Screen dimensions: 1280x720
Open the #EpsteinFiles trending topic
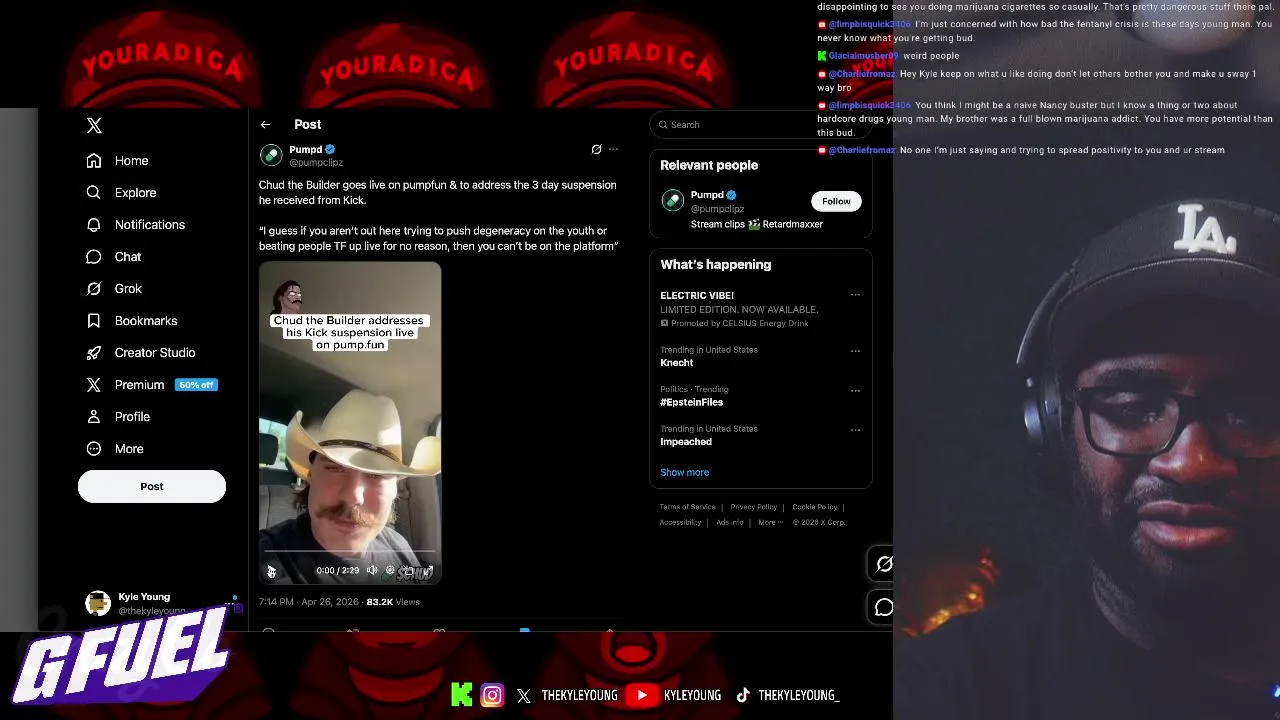694,396
